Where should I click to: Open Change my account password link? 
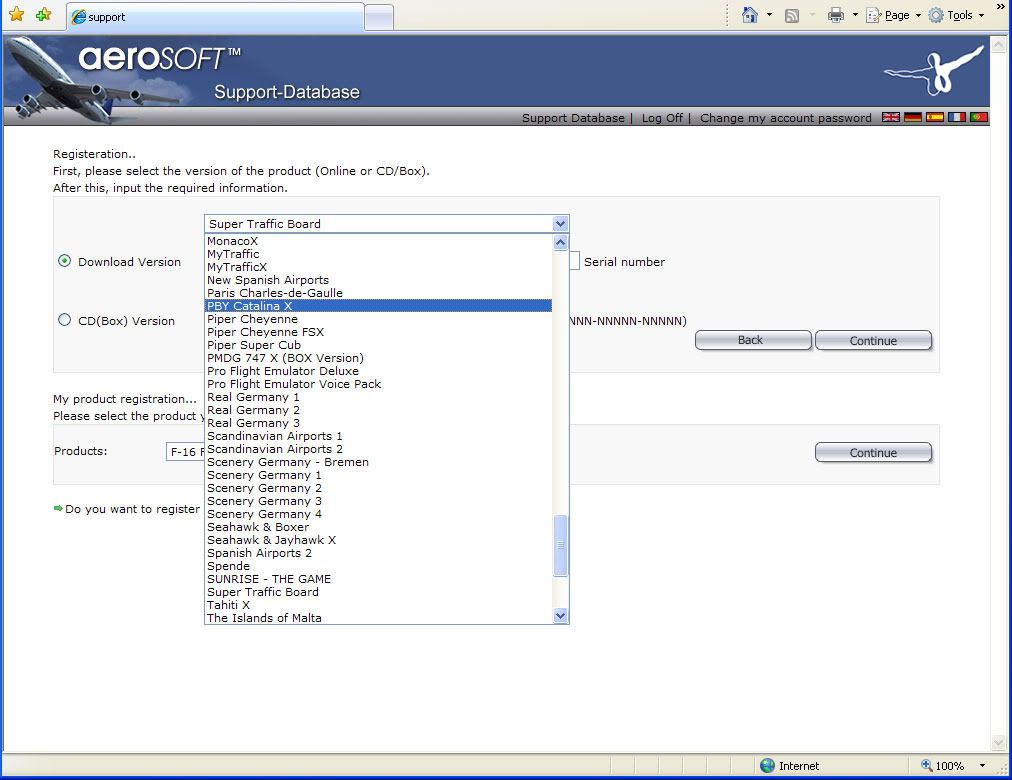pyautogui.click(x=785, y=118)
